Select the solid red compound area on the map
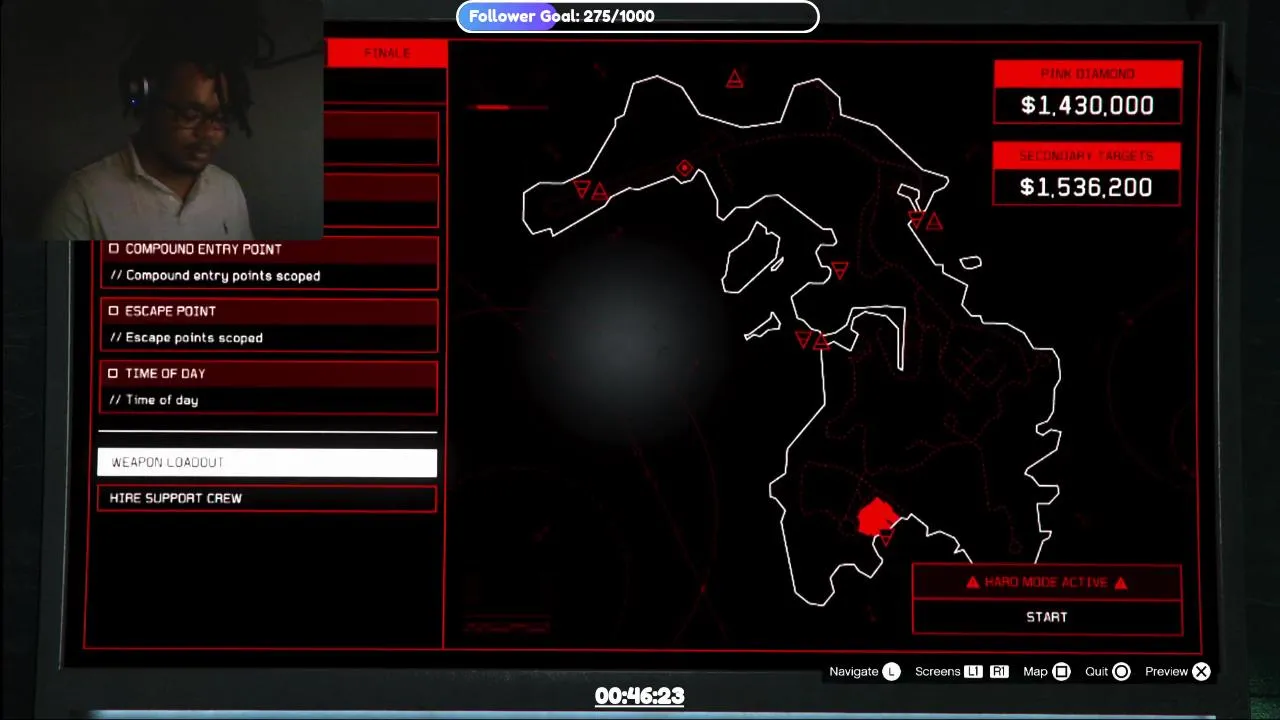The image size is (1280, 720). (x=878, y=517)
